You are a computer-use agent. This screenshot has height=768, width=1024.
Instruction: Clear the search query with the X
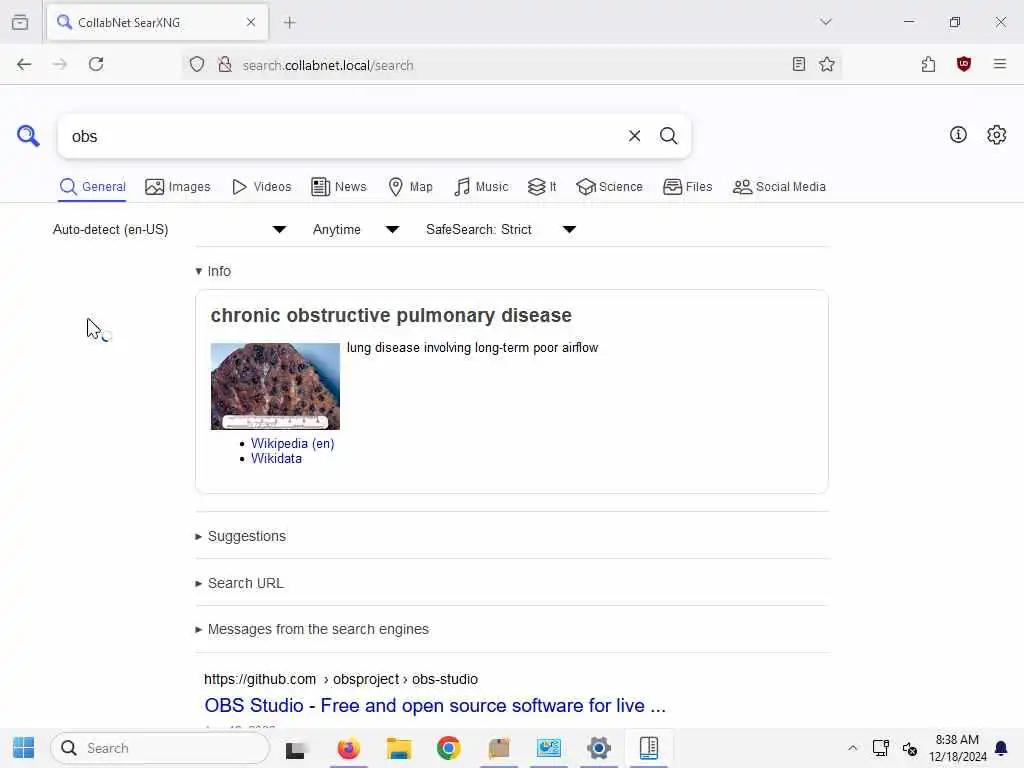point(634,136)
